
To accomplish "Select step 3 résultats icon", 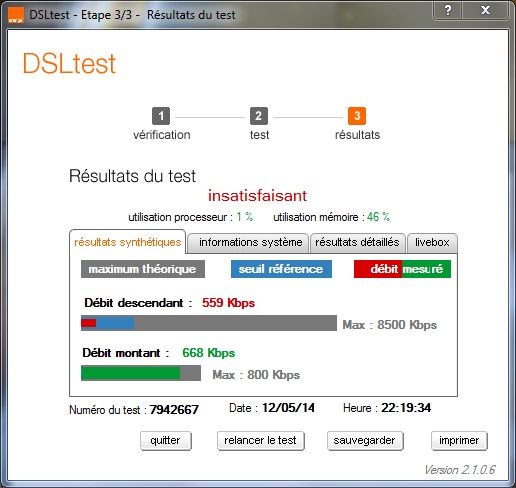I will click(357, 116).
